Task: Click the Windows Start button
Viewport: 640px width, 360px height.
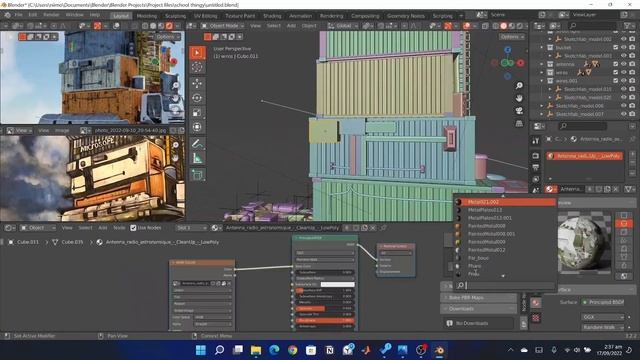Action: pos(201,350)
